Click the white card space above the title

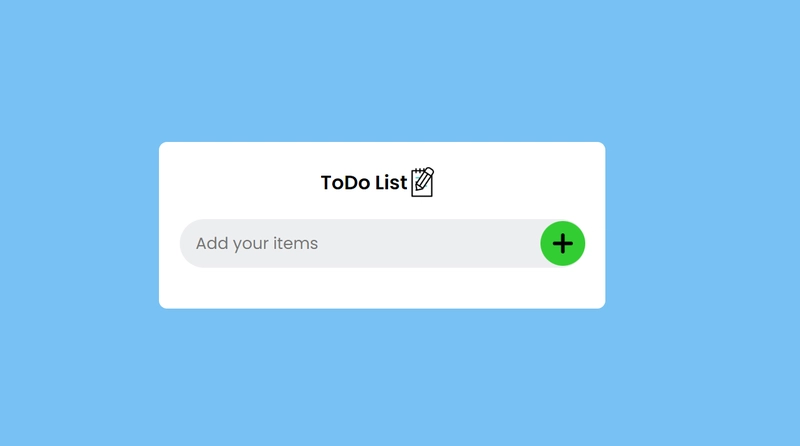382,154
